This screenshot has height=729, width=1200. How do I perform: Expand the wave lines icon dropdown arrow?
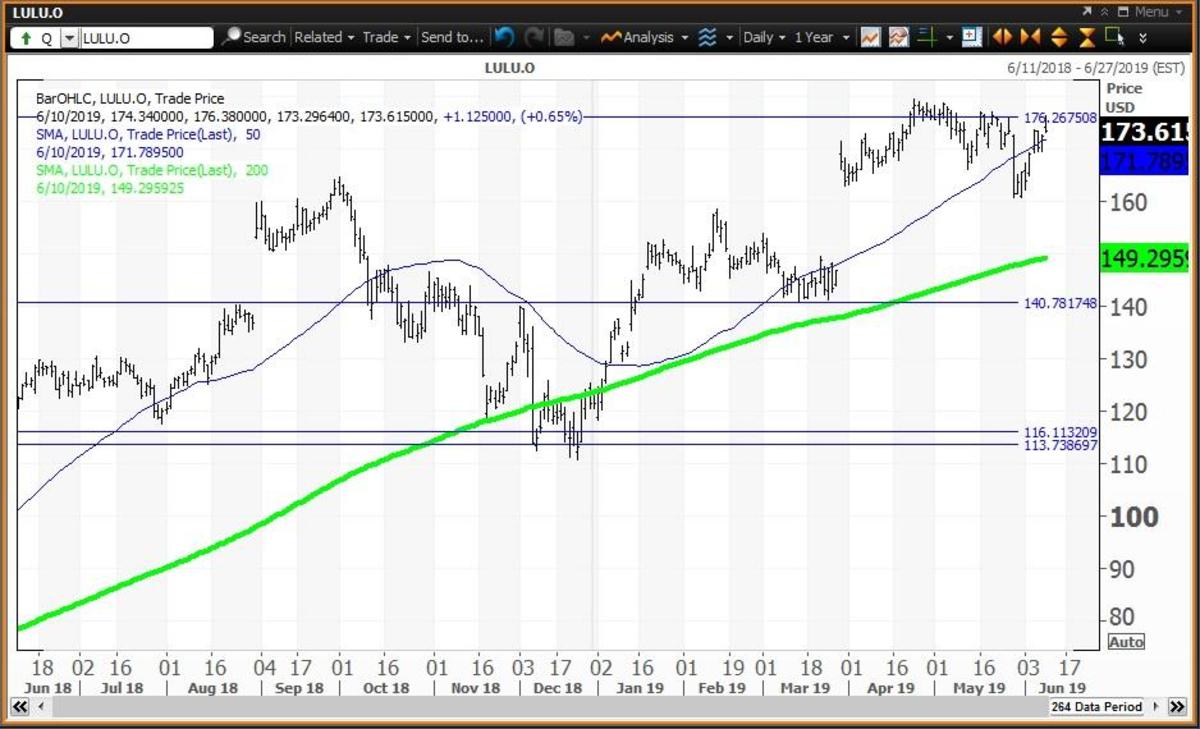(729, 38)
